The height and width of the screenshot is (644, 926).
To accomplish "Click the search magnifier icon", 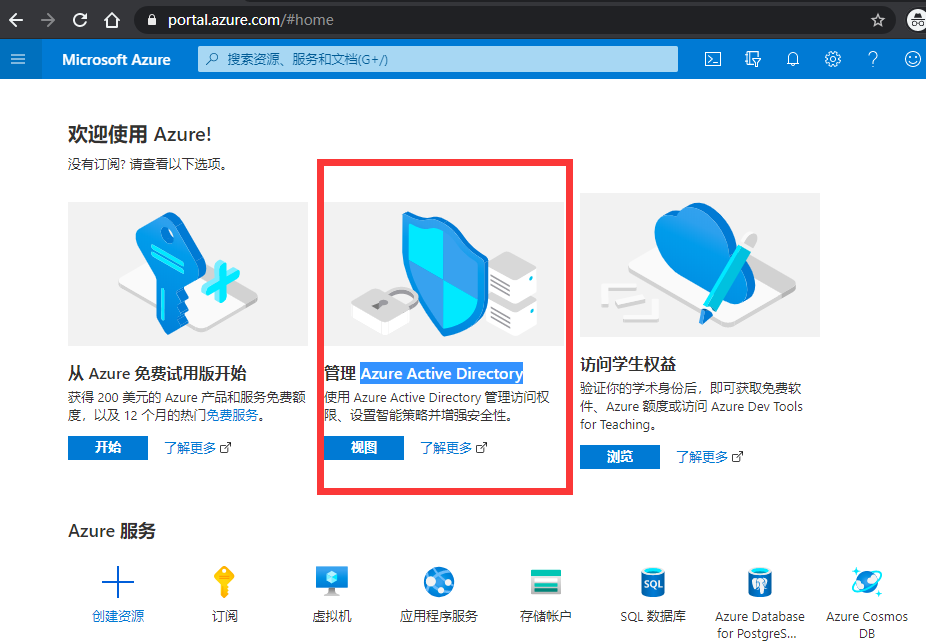I will (212, 59).
